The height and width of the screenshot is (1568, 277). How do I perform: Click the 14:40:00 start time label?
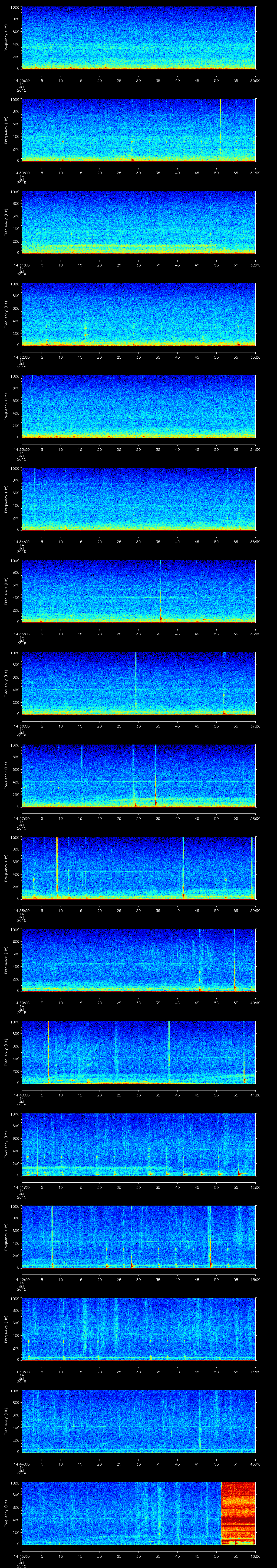click(21, 1095)
